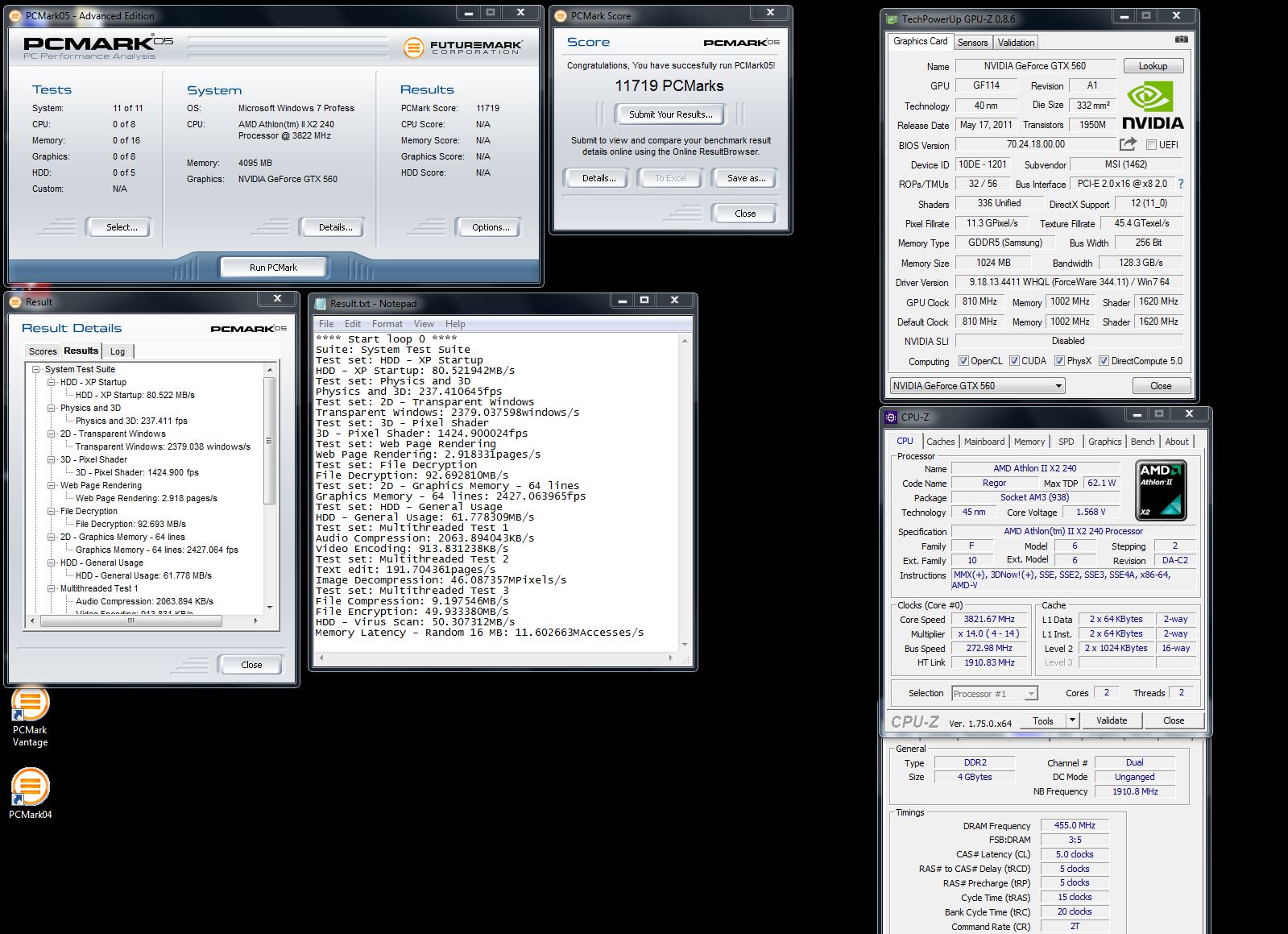Click GPU-Z camera screenshot icon
Screen dimensions: 1288x934
tap(1181, 39)
